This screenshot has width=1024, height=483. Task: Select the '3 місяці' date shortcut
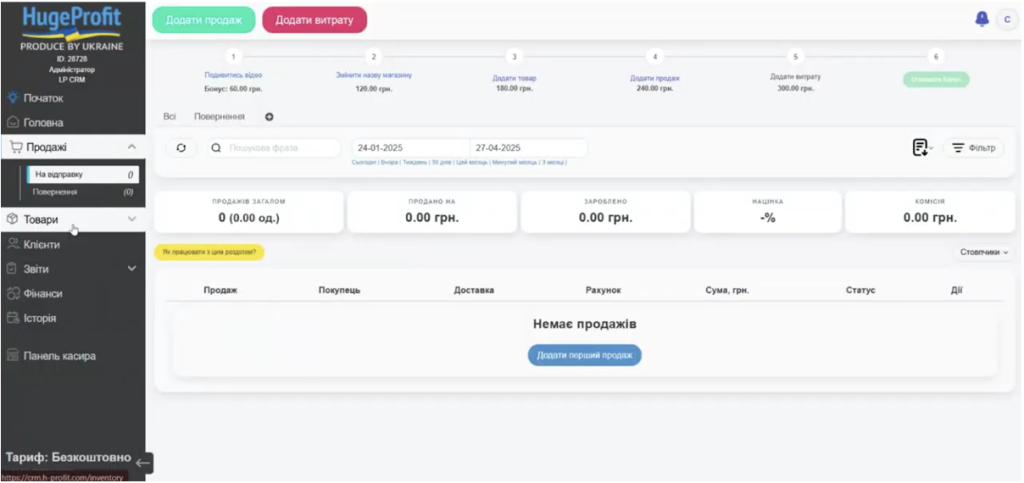tap(552, 163)
